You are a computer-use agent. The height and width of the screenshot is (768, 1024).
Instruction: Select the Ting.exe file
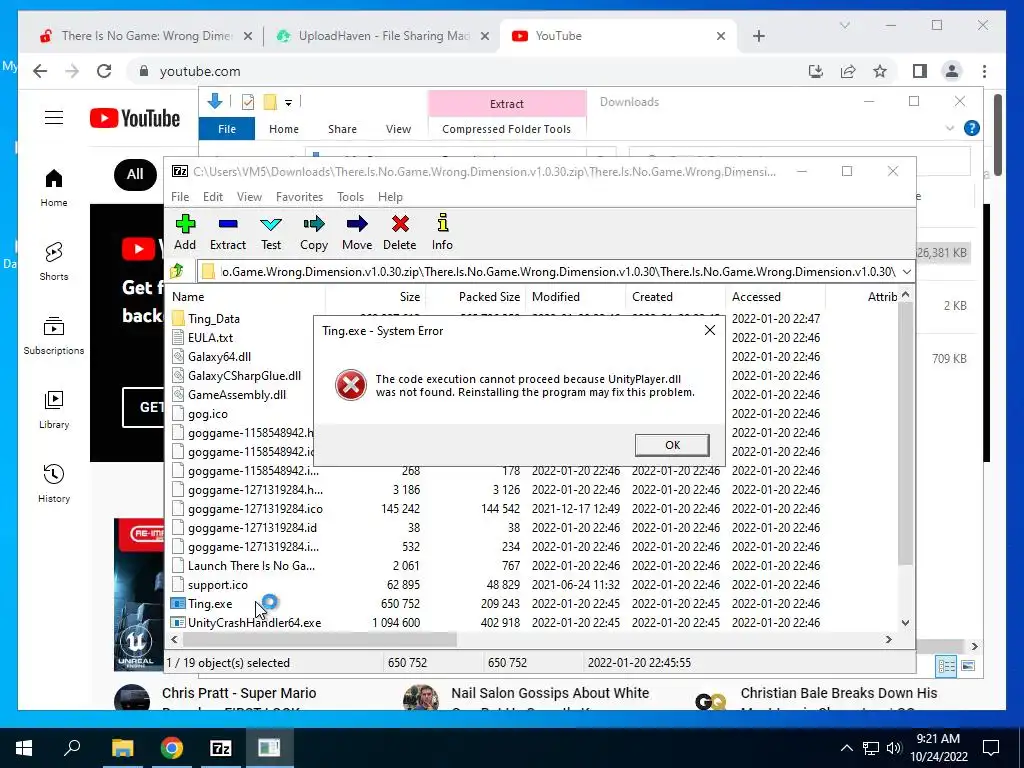(x=210, y=603)
